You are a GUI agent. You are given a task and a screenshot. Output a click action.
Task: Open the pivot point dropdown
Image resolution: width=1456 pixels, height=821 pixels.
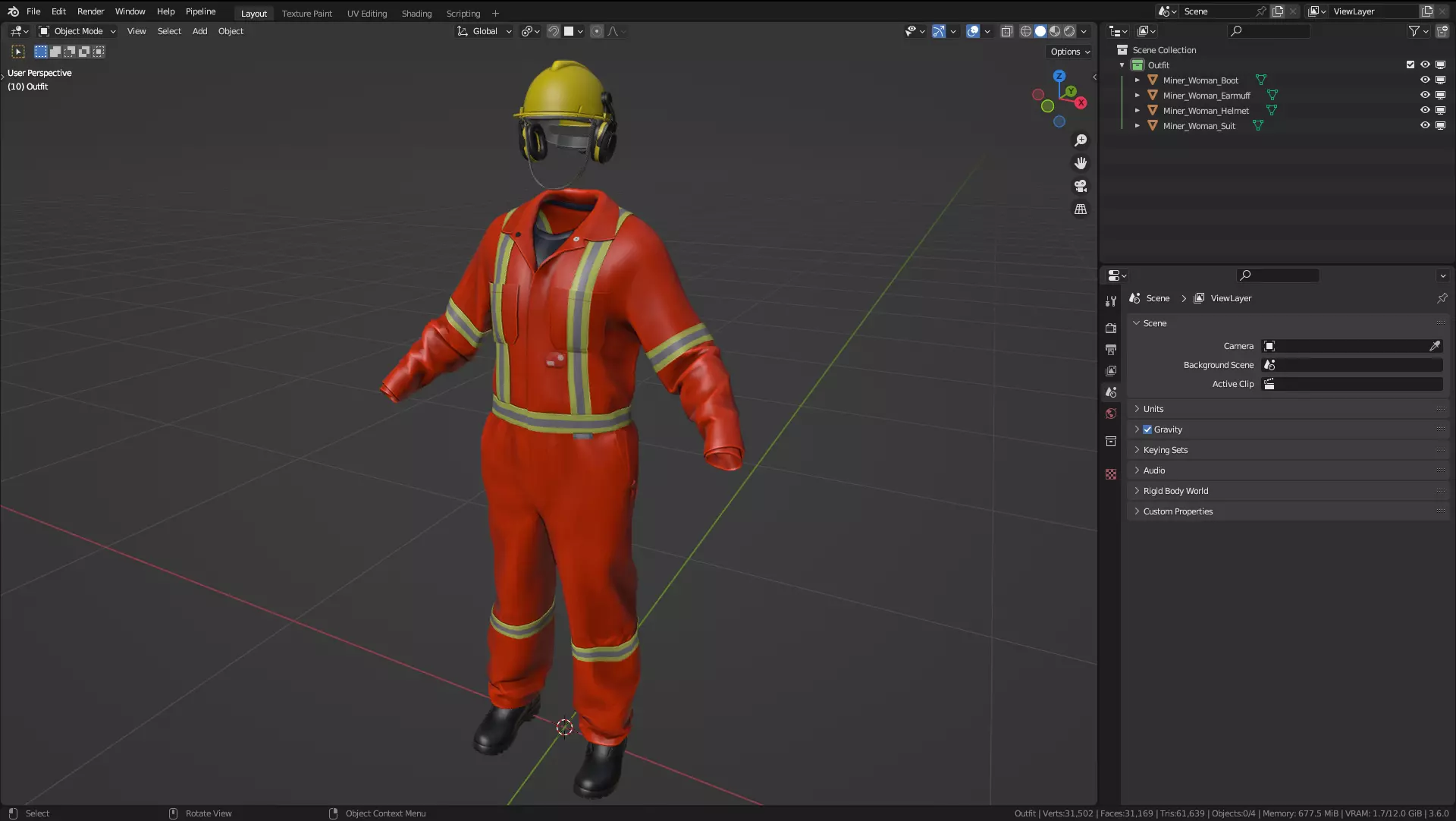[x=530, y=31]
